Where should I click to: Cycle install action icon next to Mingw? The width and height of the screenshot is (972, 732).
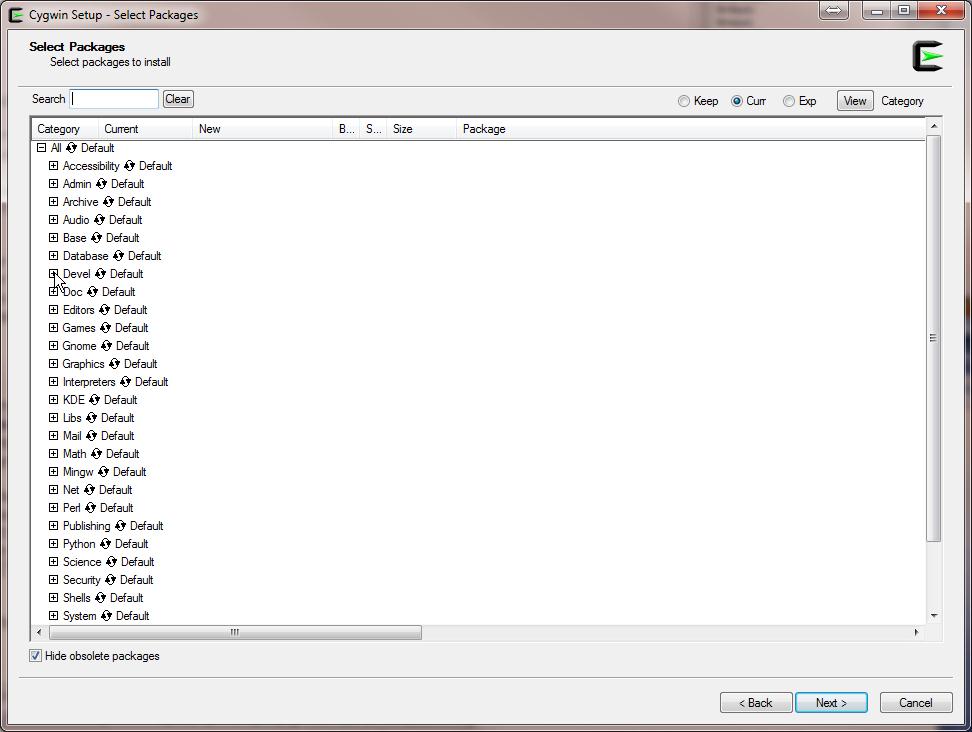click(x=103, y=472)
